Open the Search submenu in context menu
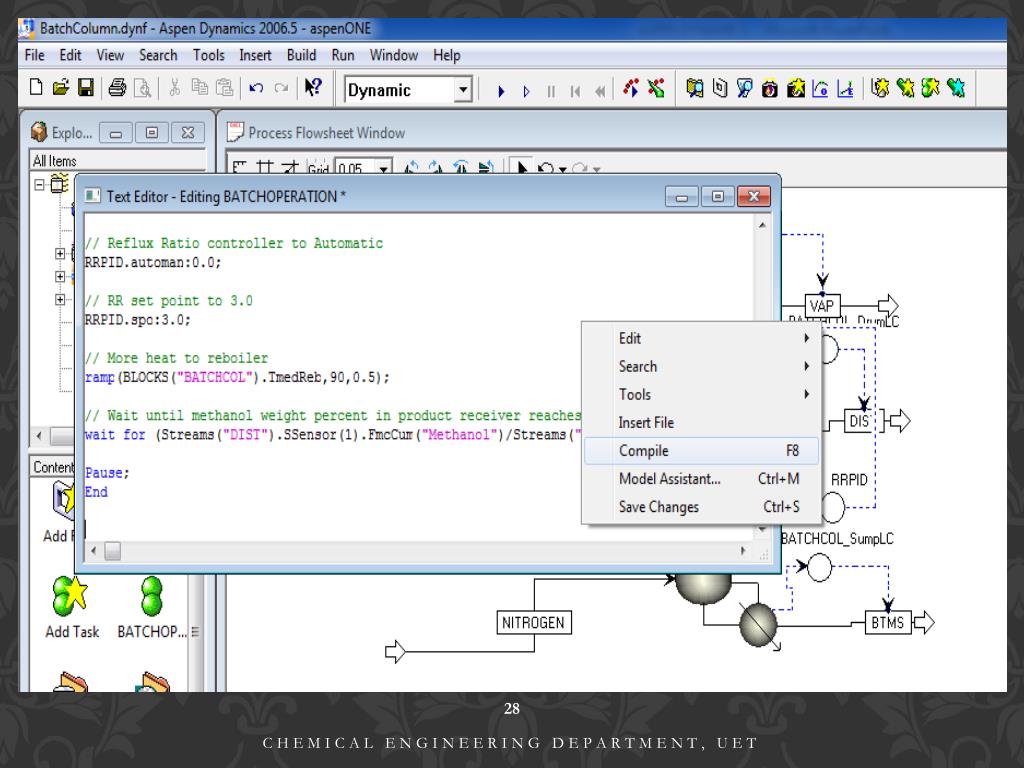 click(702, 366)
